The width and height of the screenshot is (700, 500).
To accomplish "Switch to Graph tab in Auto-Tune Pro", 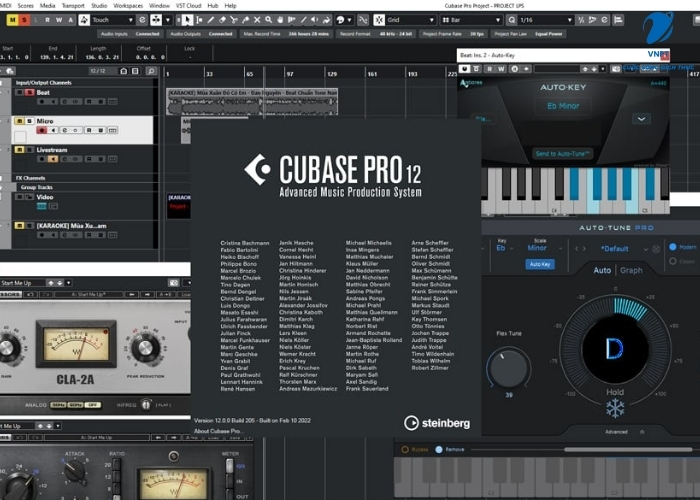I will [x=631, y=270].
